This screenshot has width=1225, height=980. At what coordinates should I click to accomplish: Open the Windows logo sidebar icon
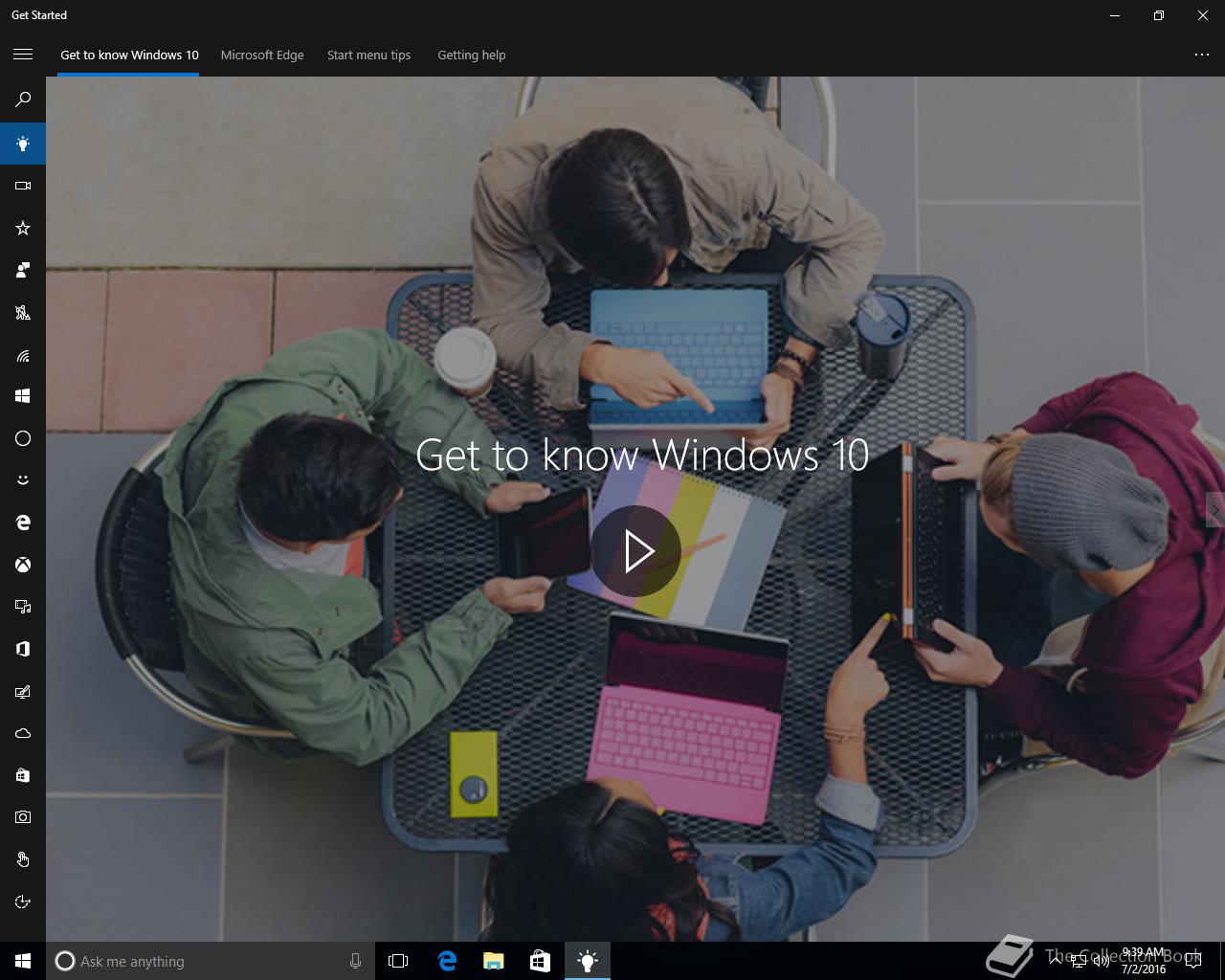coord(23,396)
